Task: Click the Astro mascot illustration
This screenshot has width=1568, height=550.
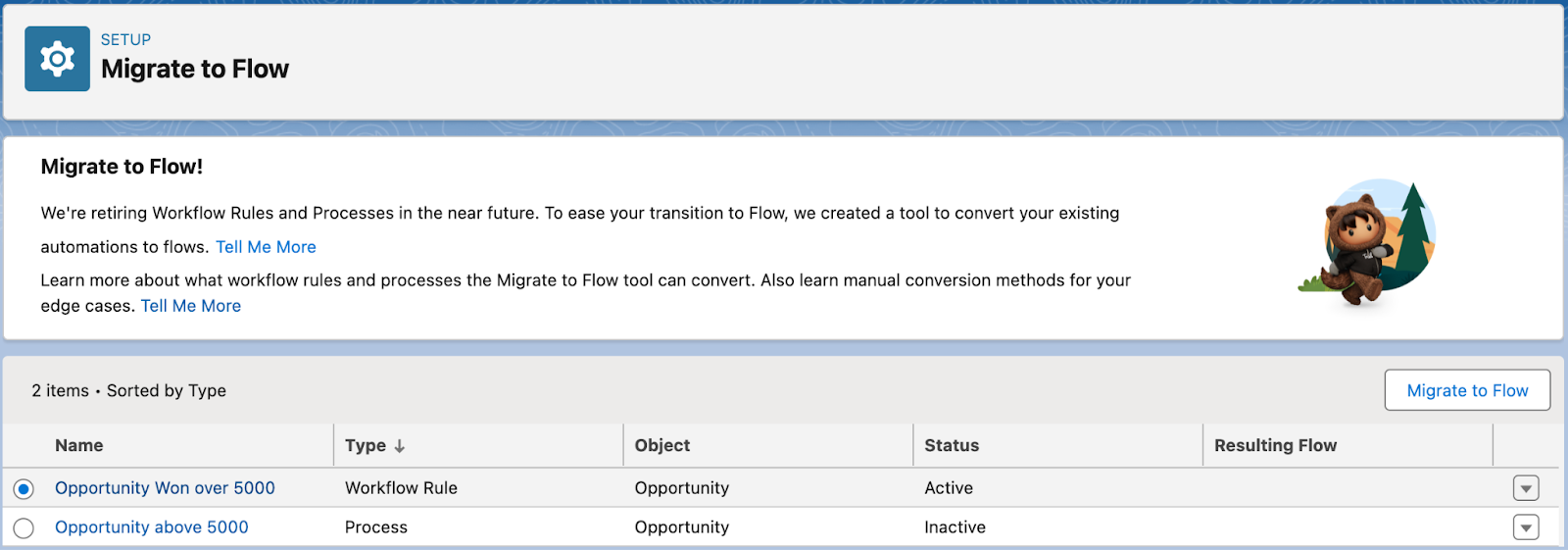Action: [1367, 241]
